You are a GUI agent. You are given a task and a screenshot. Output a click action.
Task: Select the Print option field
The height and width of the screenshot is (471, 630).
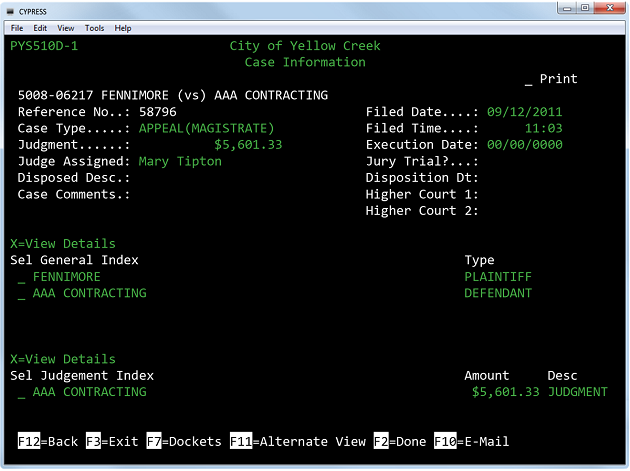[528, 80]
